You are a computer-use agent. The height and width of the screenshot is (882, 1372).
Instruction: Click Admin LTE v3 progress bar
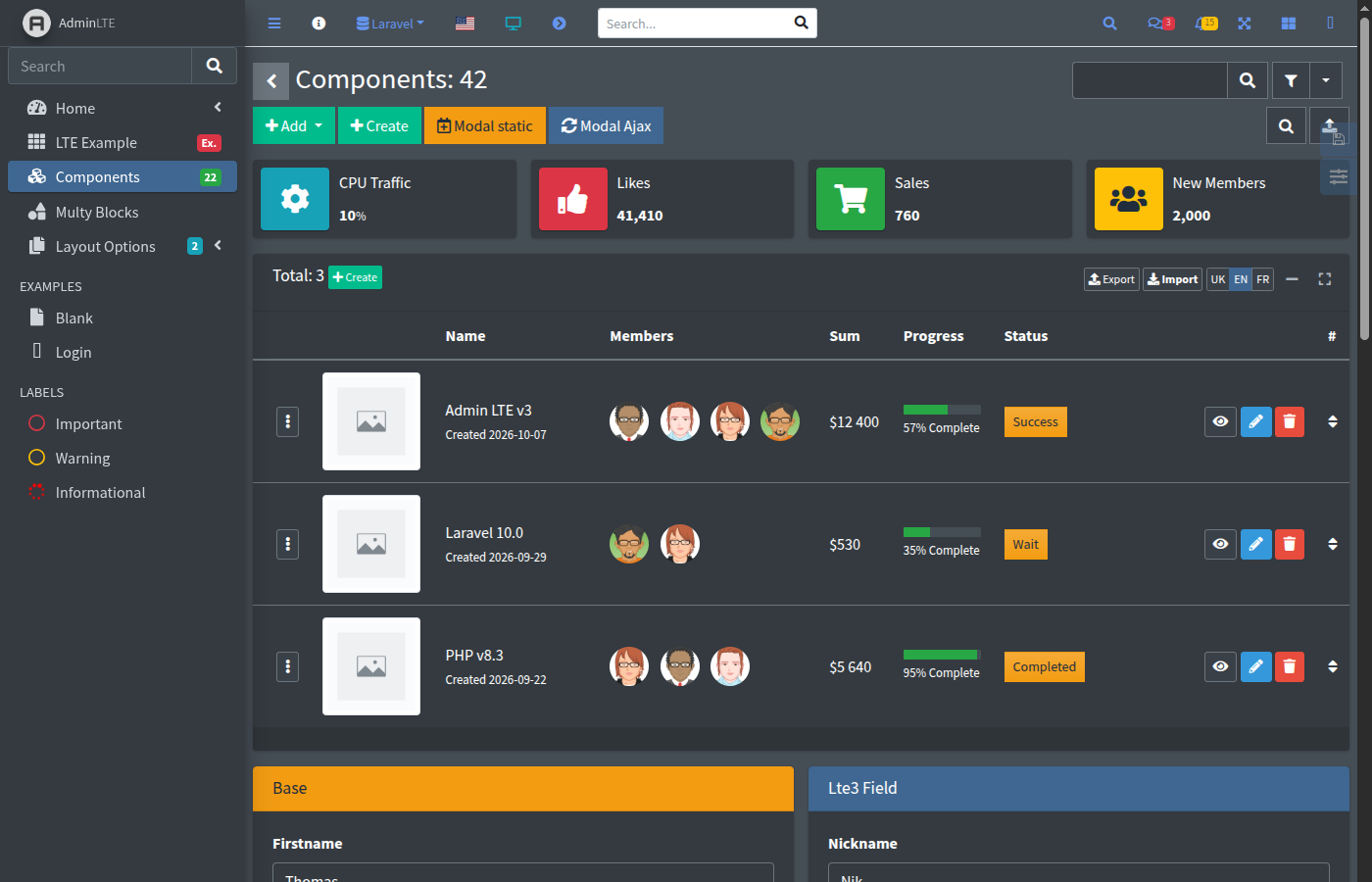942,410
